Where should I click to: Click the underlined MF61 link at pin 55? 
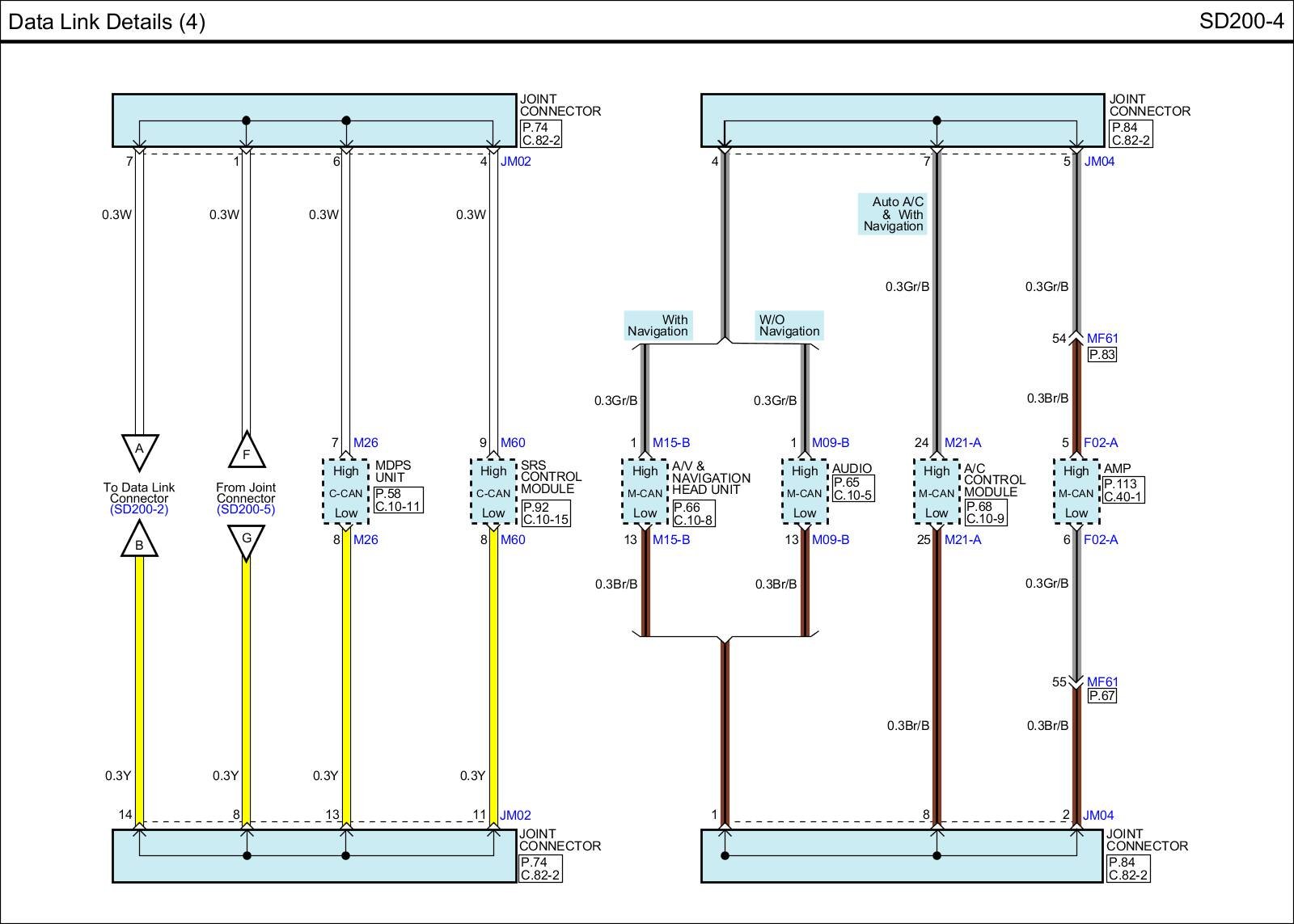[x=1102, y=682]
